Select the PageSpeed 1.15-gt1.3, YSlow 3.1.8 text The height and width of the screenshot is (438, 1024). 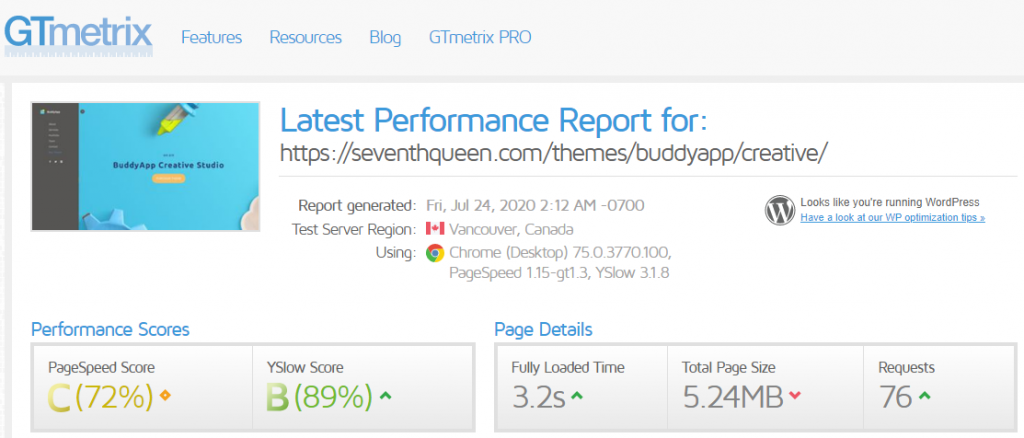pos(559,274)
